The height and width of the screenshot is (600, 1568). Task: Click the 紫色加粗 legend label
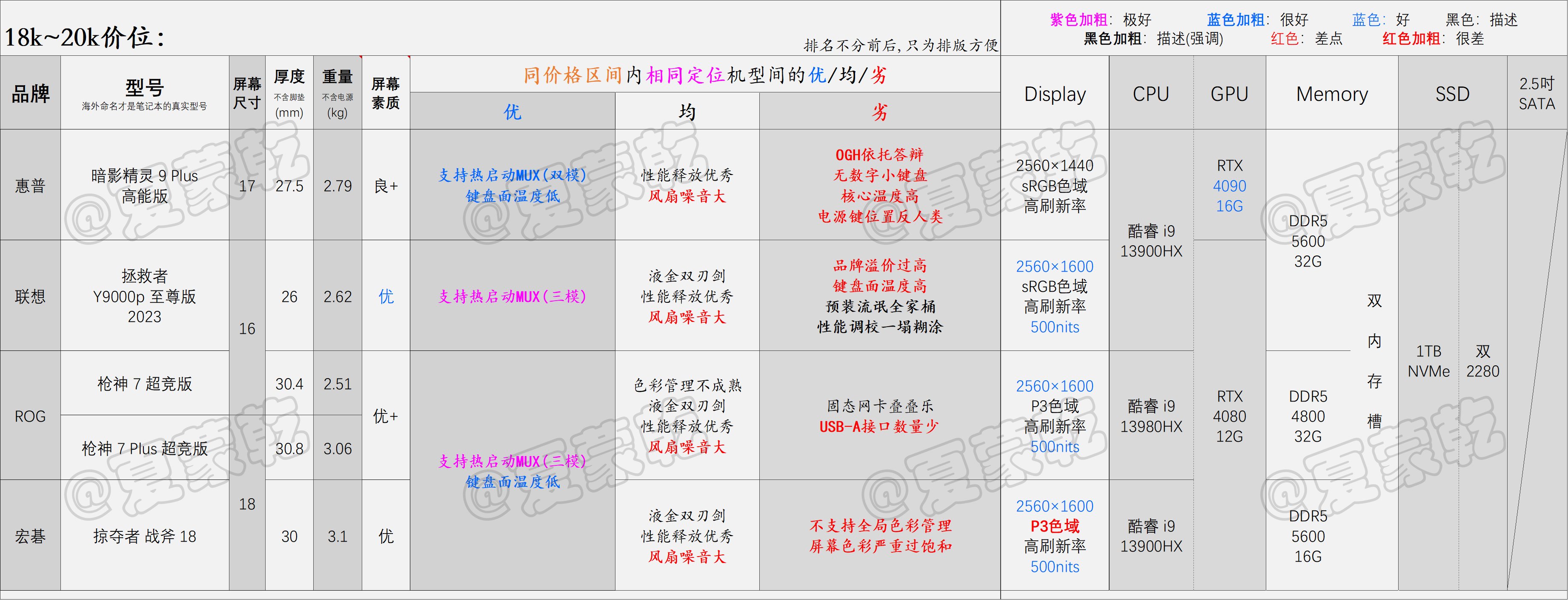pos(1079,20)
